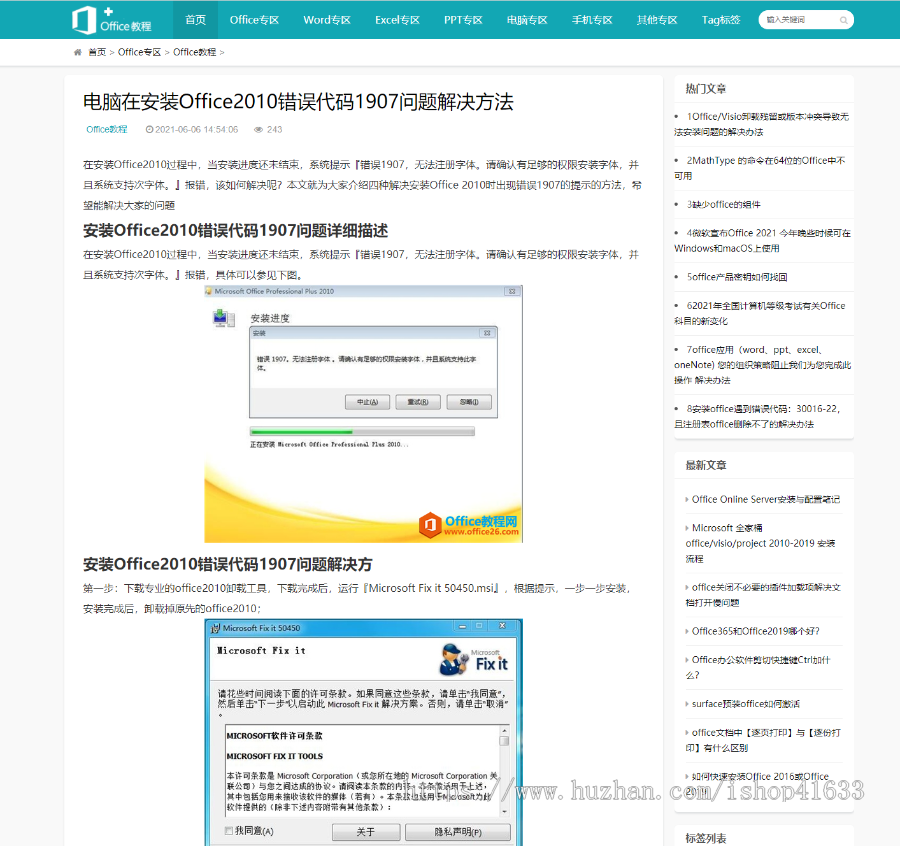Go to the Tag标签 menu item
The width and height of the screenshot is (900, 846).
[721, 20]
